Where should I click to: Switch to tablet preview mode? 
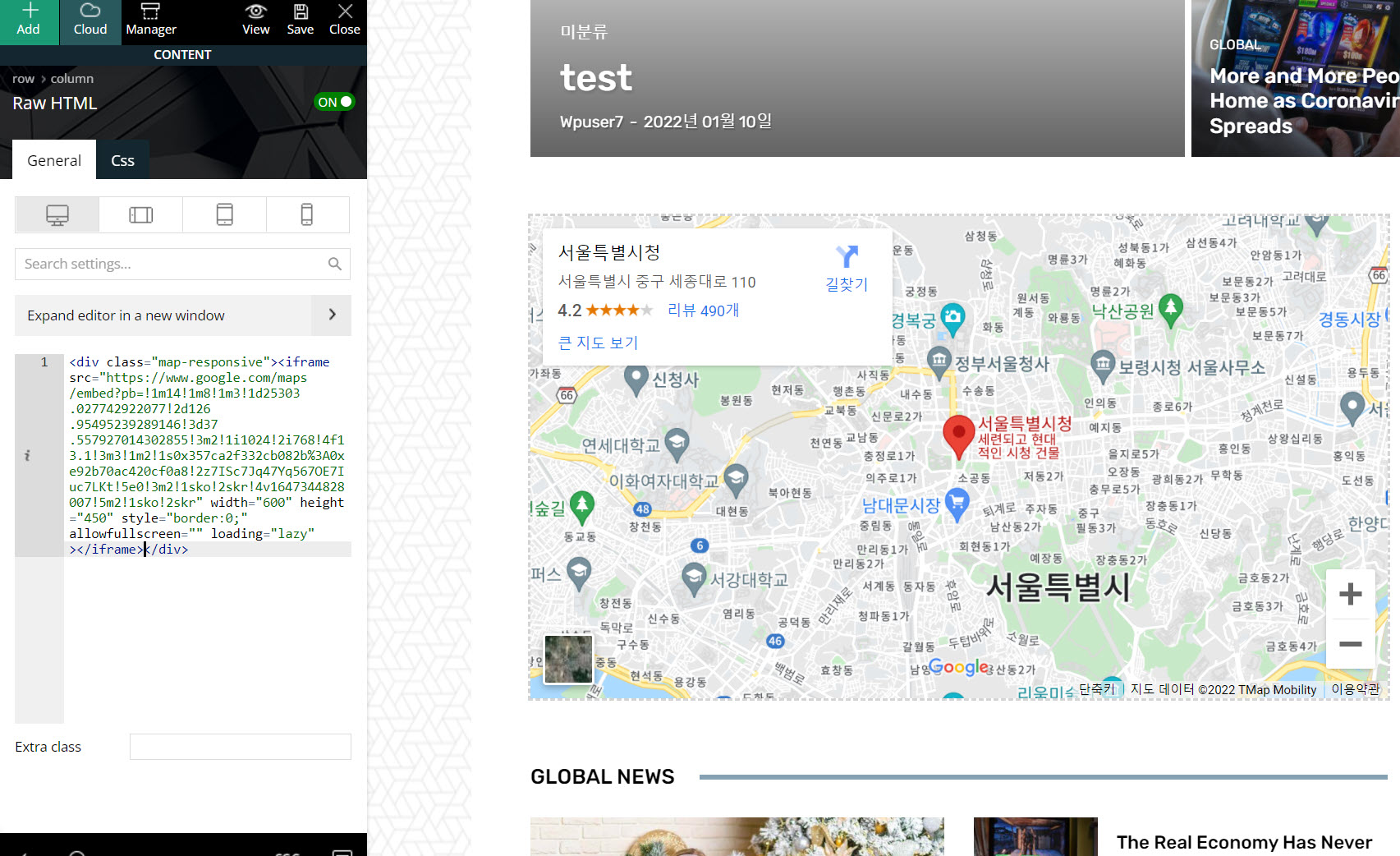point(224,214)
